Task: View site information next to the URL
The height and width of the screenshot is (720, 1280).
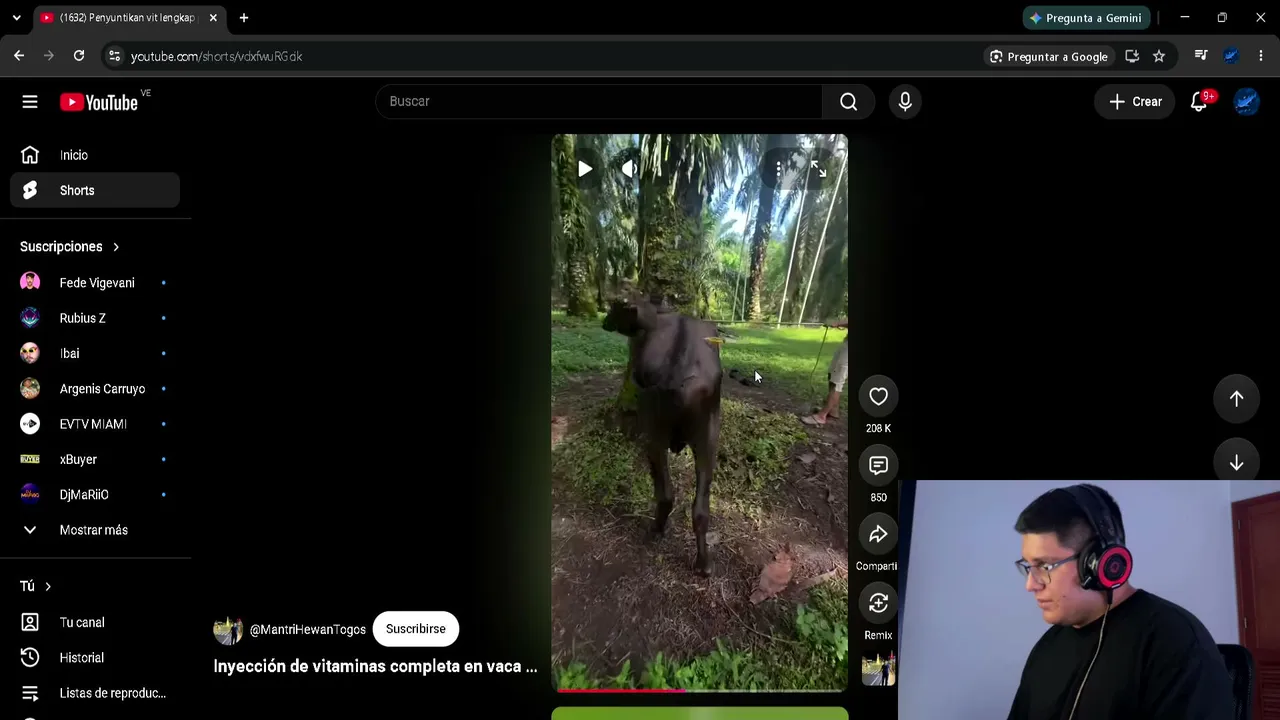Action: click(114, 56)
